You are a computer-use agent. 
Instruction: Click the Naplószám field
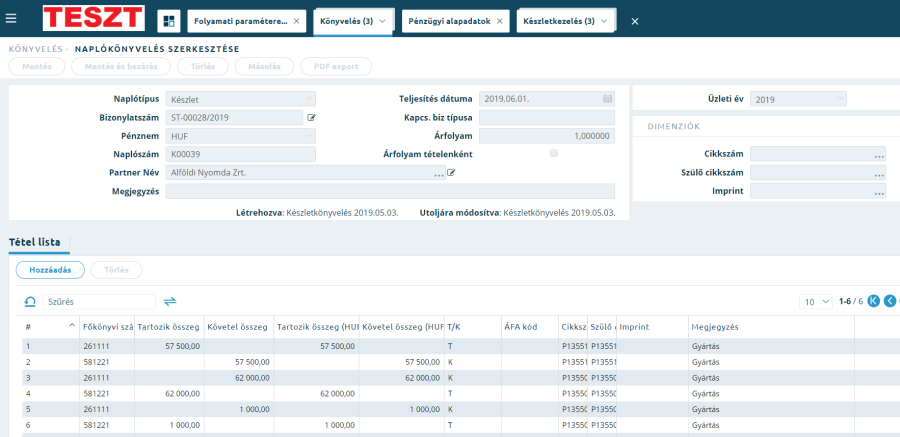click(x=240, y=154)
